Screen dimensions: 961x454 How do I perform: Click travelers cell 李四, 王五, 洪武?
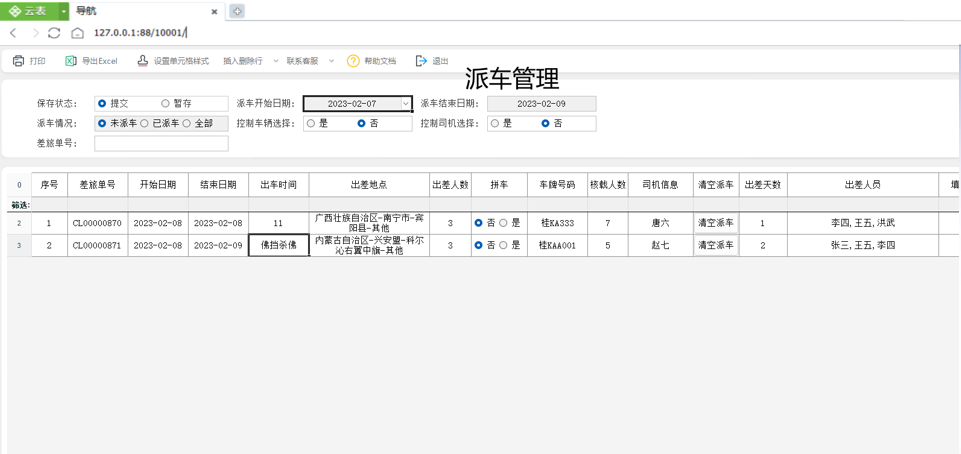(x=863, y=223)
